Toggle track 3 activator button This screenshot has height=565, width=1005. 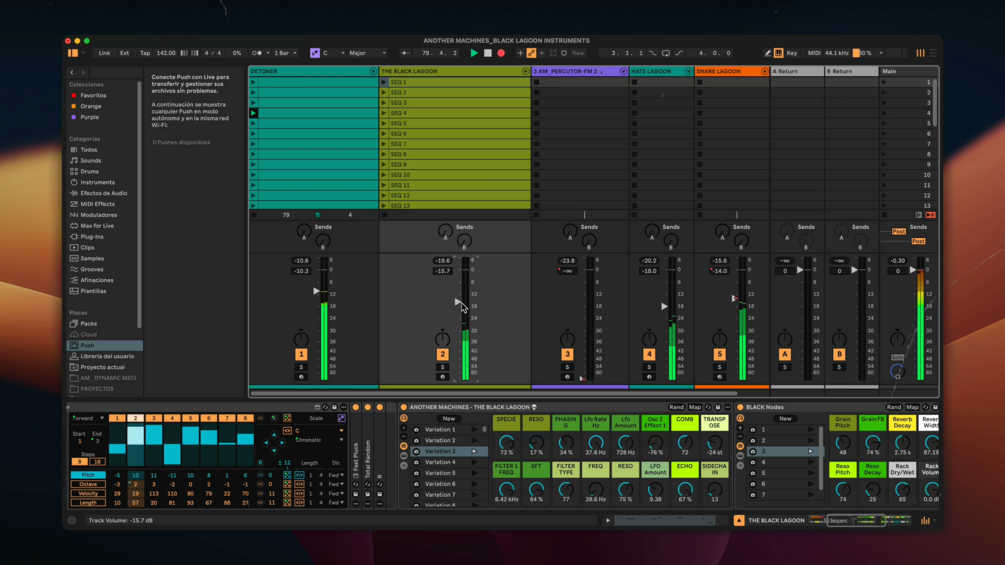click(x=567, y=354)
